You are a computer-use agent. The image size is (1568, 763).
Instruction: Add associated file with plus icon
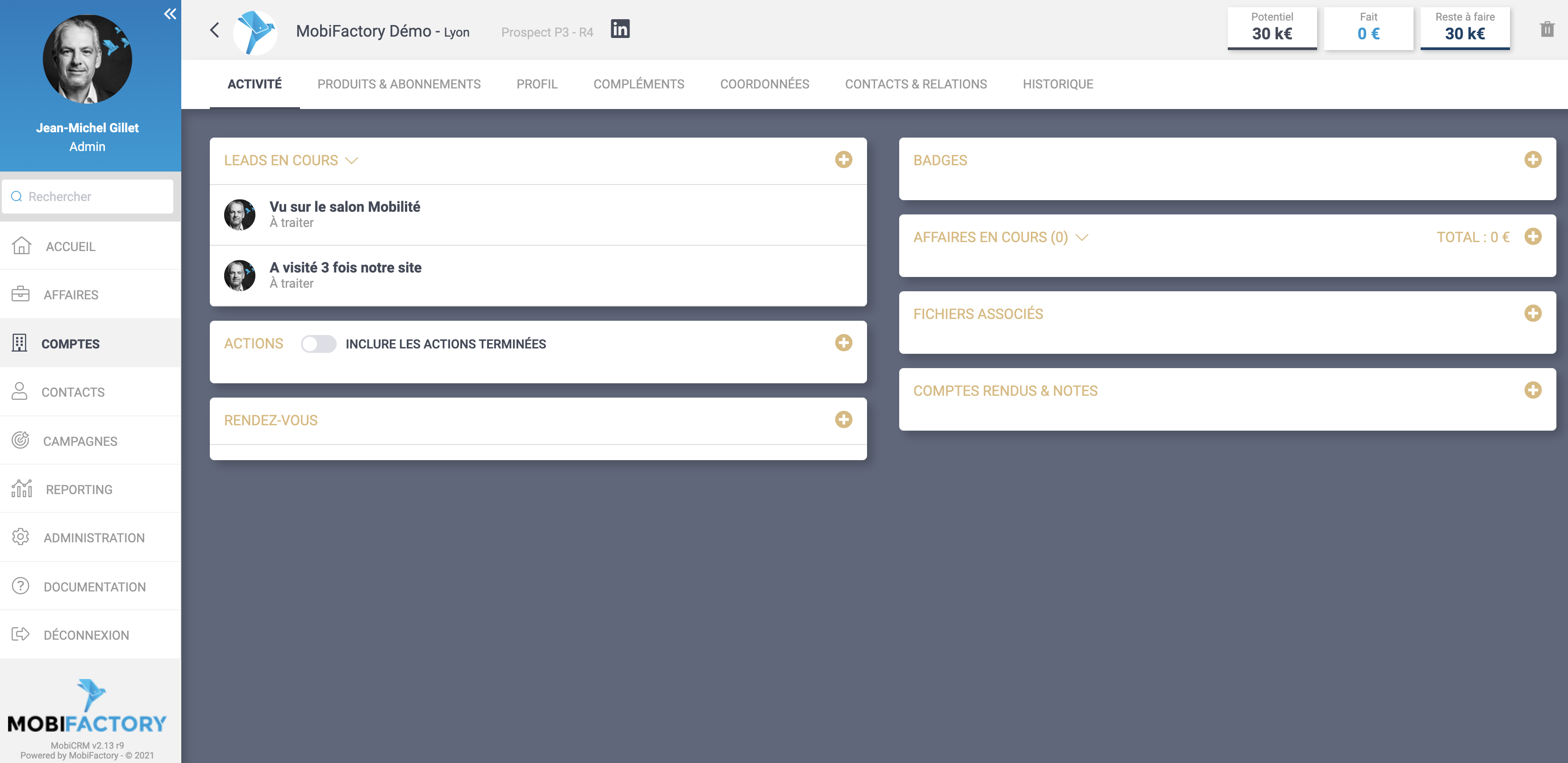pos(1532,313)
